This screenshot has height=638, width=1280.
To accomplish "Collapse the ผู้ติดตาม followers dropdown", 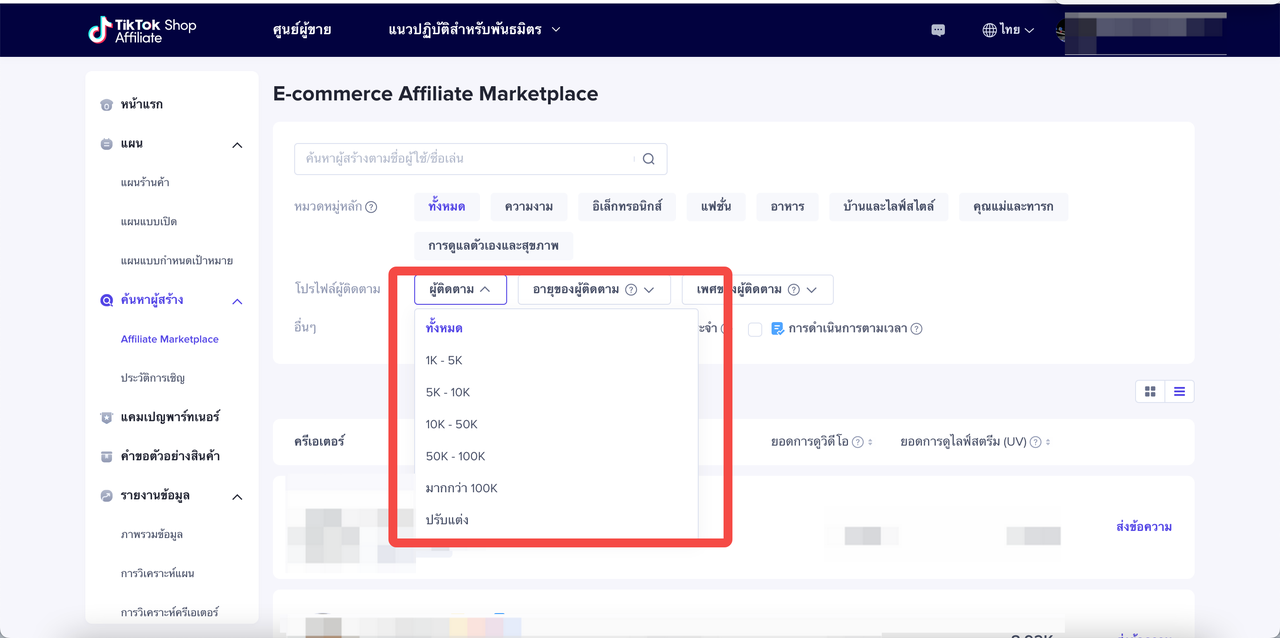I will (x=460, y=290).
